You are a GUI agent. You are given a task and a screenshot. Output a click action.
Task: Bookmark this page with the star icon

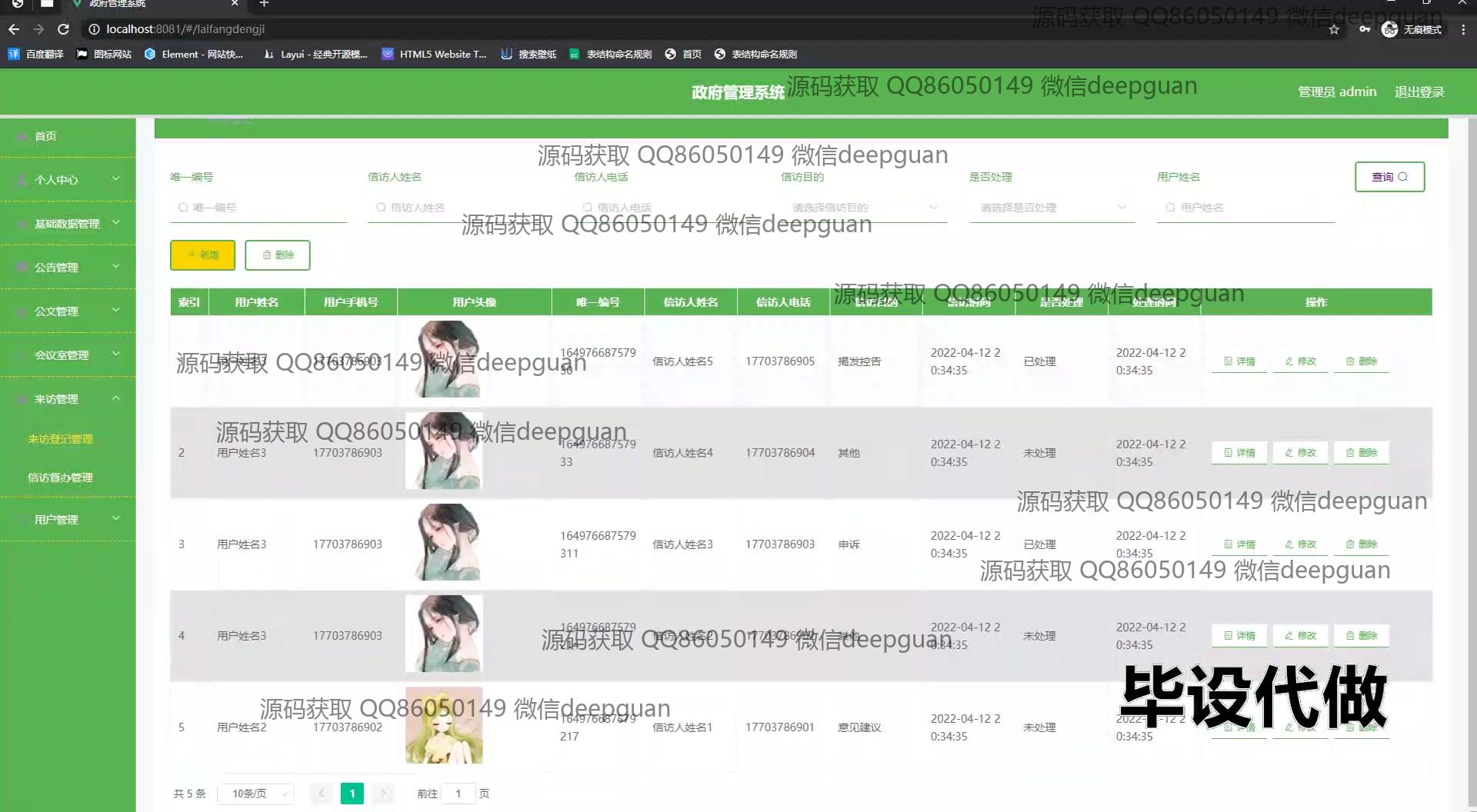[x=1334, y=29]
